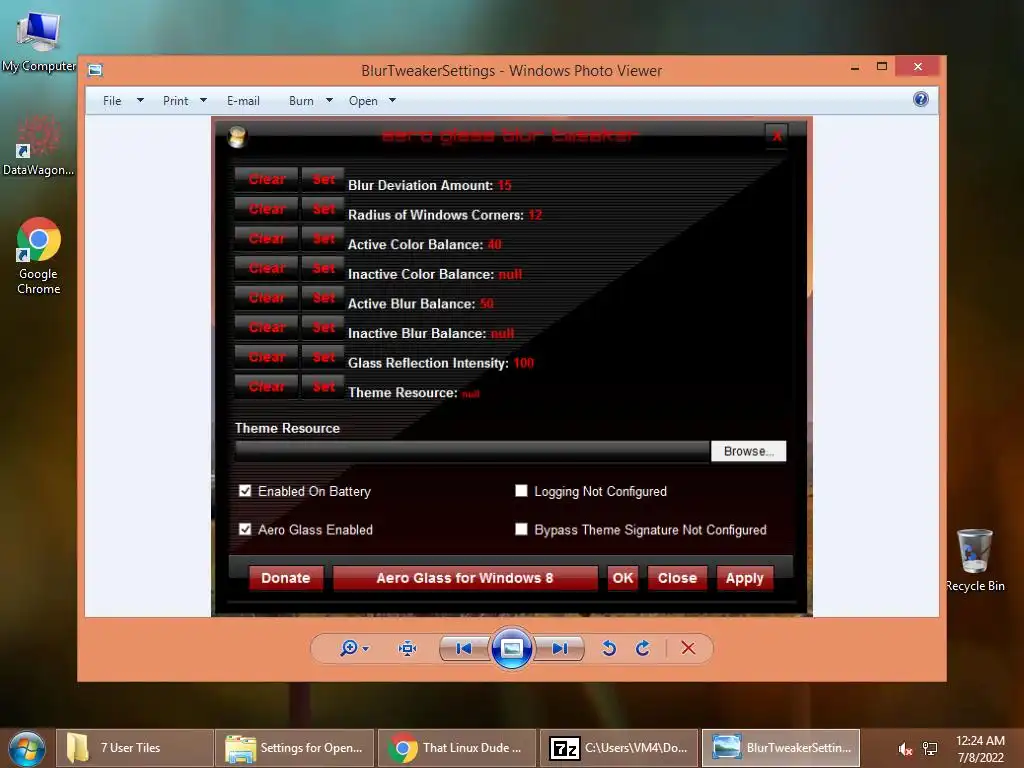Click the Windows Start orb
This screenshot has width=1024, height=768.
27,748
